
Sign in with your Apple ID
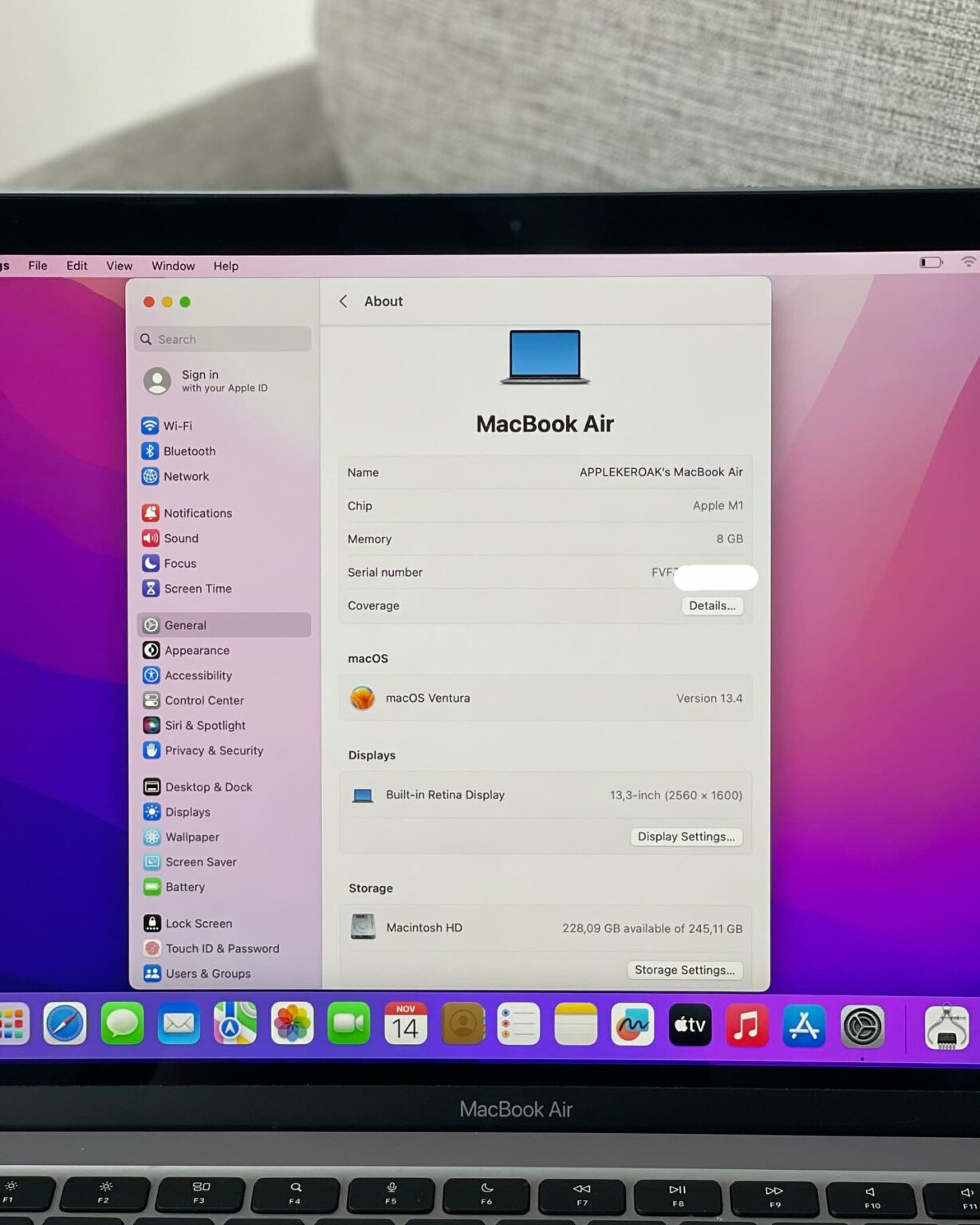[199, 380]
